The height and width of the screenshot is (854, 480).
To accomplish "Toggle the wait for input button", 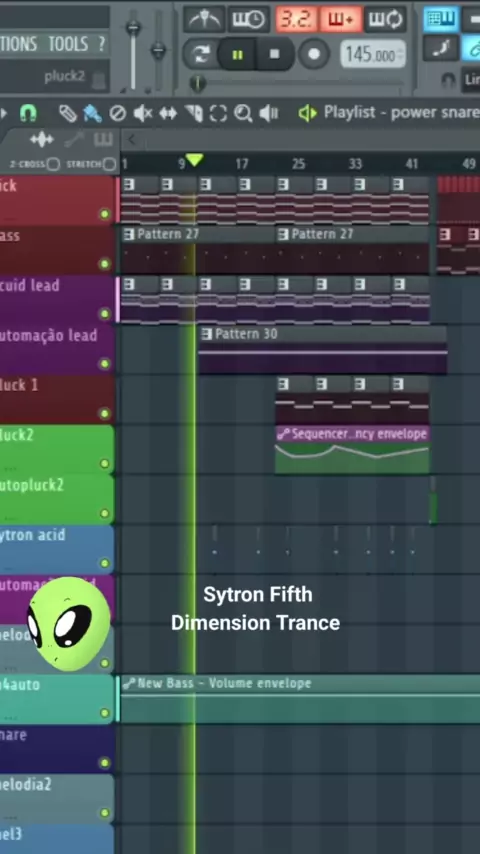I will [x=248, y=20].
